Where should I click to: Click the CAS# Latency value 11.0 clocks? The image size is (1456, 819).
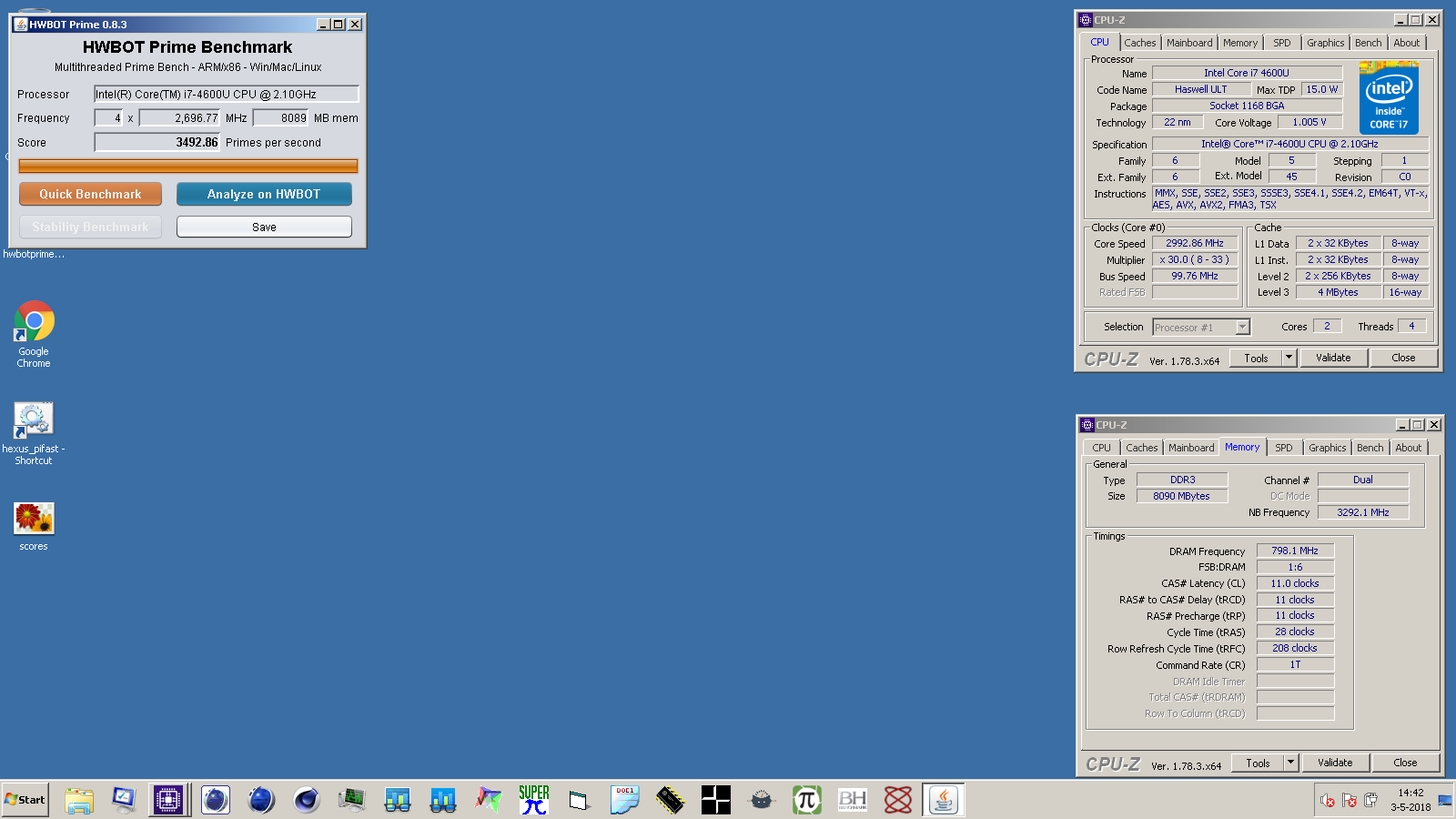tap(1295, 583)
